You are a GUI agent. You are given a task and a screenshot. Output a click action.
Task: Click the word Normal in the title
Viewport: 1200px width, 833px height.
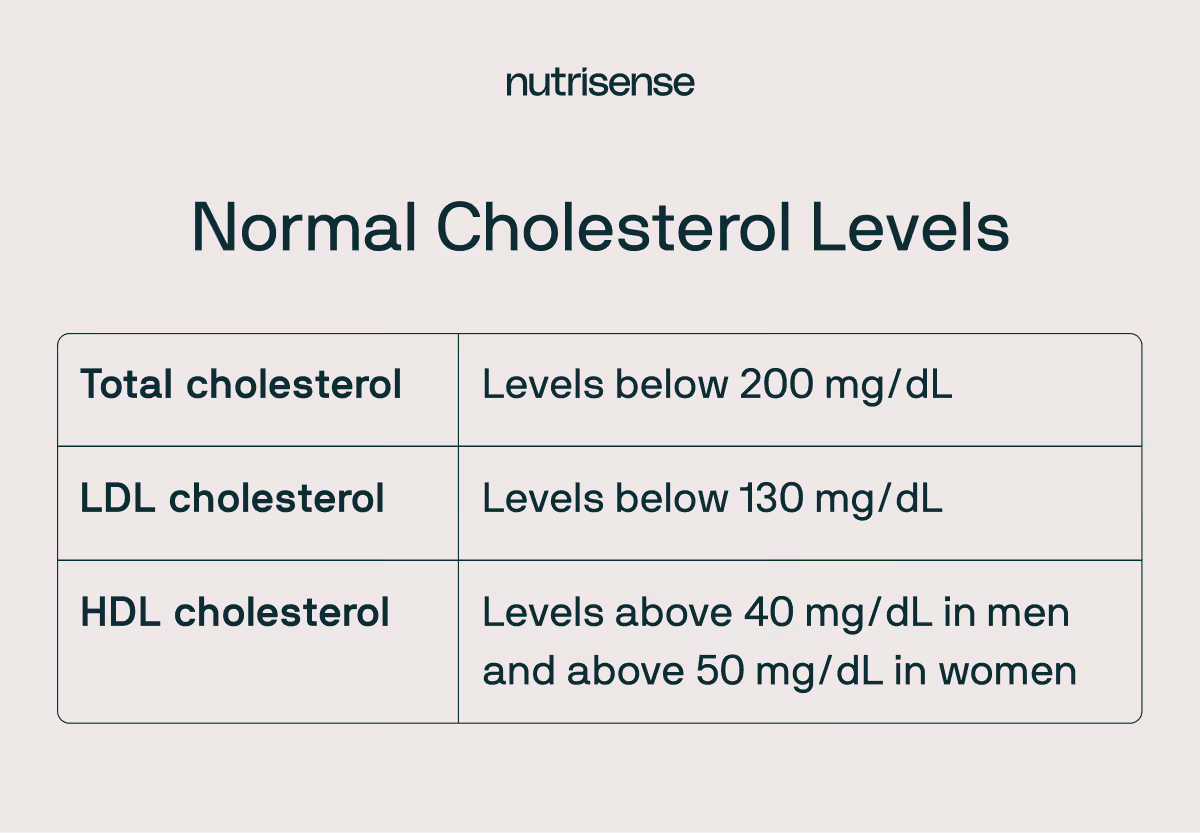304,228
